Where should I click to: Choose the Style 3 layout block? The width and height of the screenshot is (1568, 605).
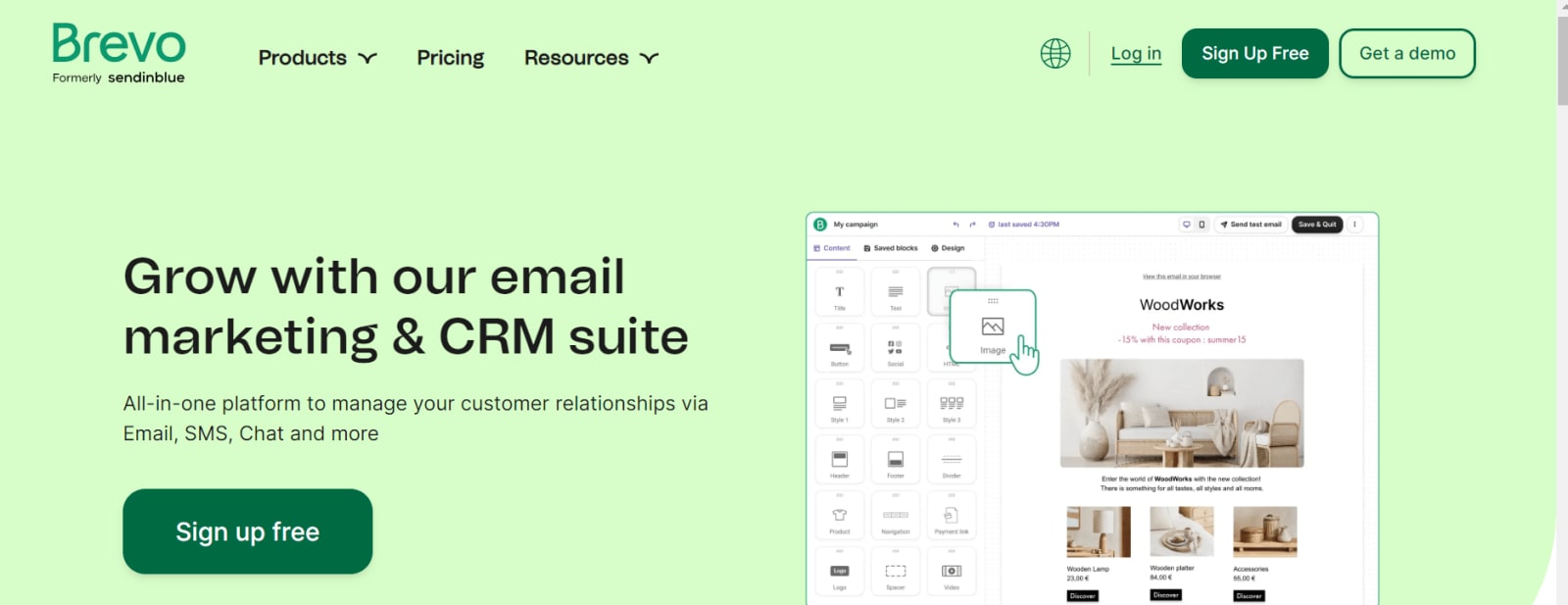pyautogui.click(x=952, y=404)
